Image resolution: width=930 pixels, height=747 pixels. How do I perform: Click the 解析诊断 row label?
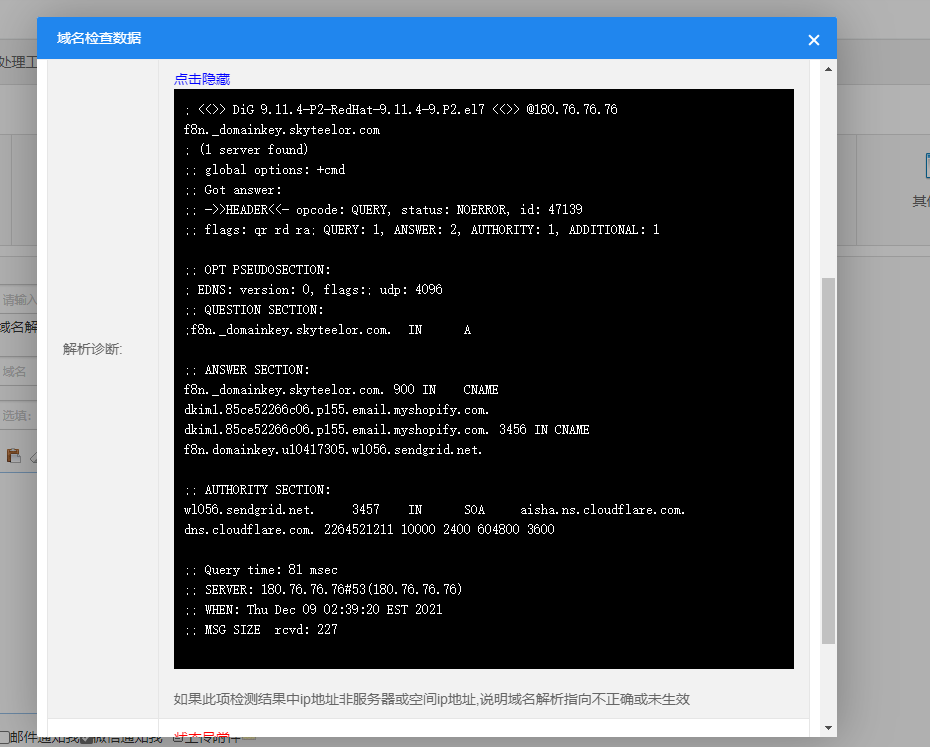(92, 349)
